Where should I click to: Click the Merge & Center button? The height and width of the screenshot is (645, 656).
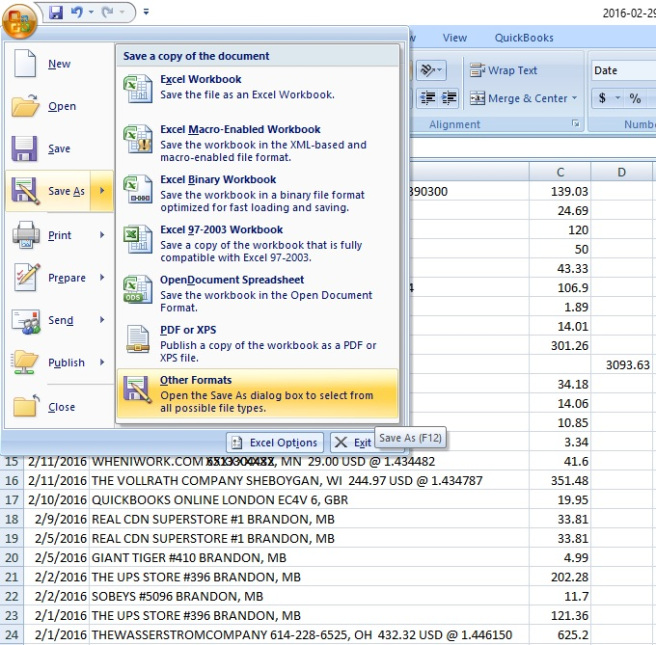coord(519,98)
